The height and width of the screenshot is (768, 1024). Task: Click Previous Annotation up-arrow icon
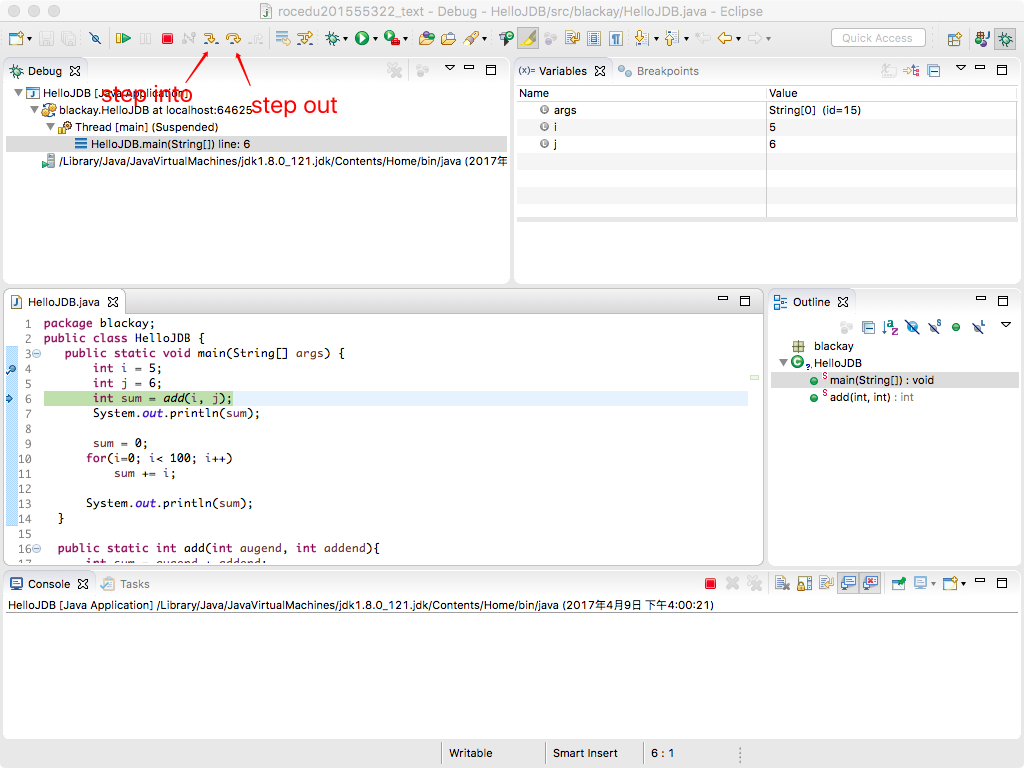pos(671,39)
